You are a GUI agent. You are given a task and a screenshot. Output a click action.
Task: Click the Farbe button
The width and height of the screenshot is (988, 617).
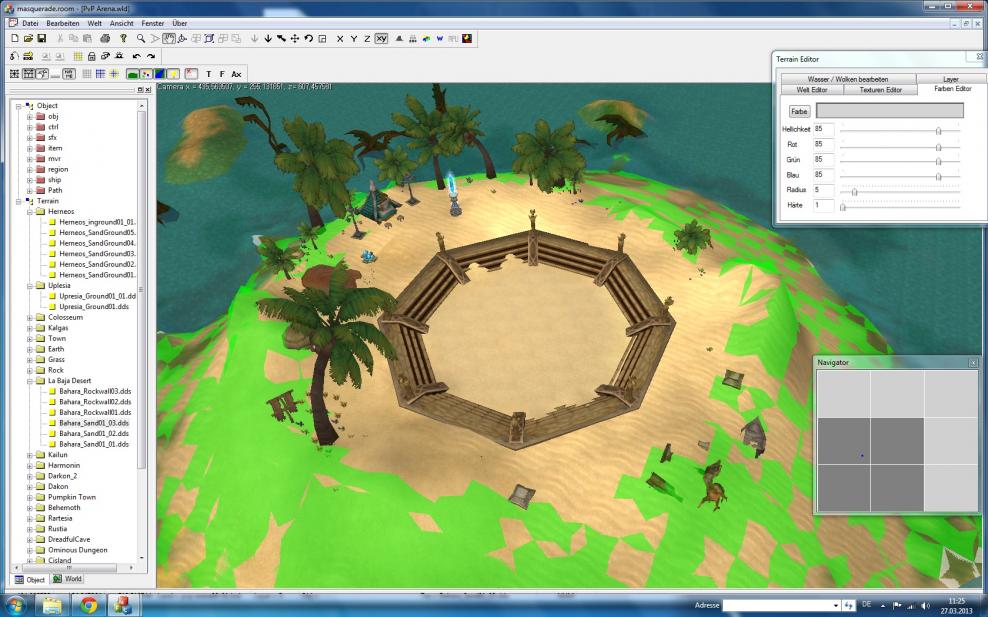[x=799, y=111]
